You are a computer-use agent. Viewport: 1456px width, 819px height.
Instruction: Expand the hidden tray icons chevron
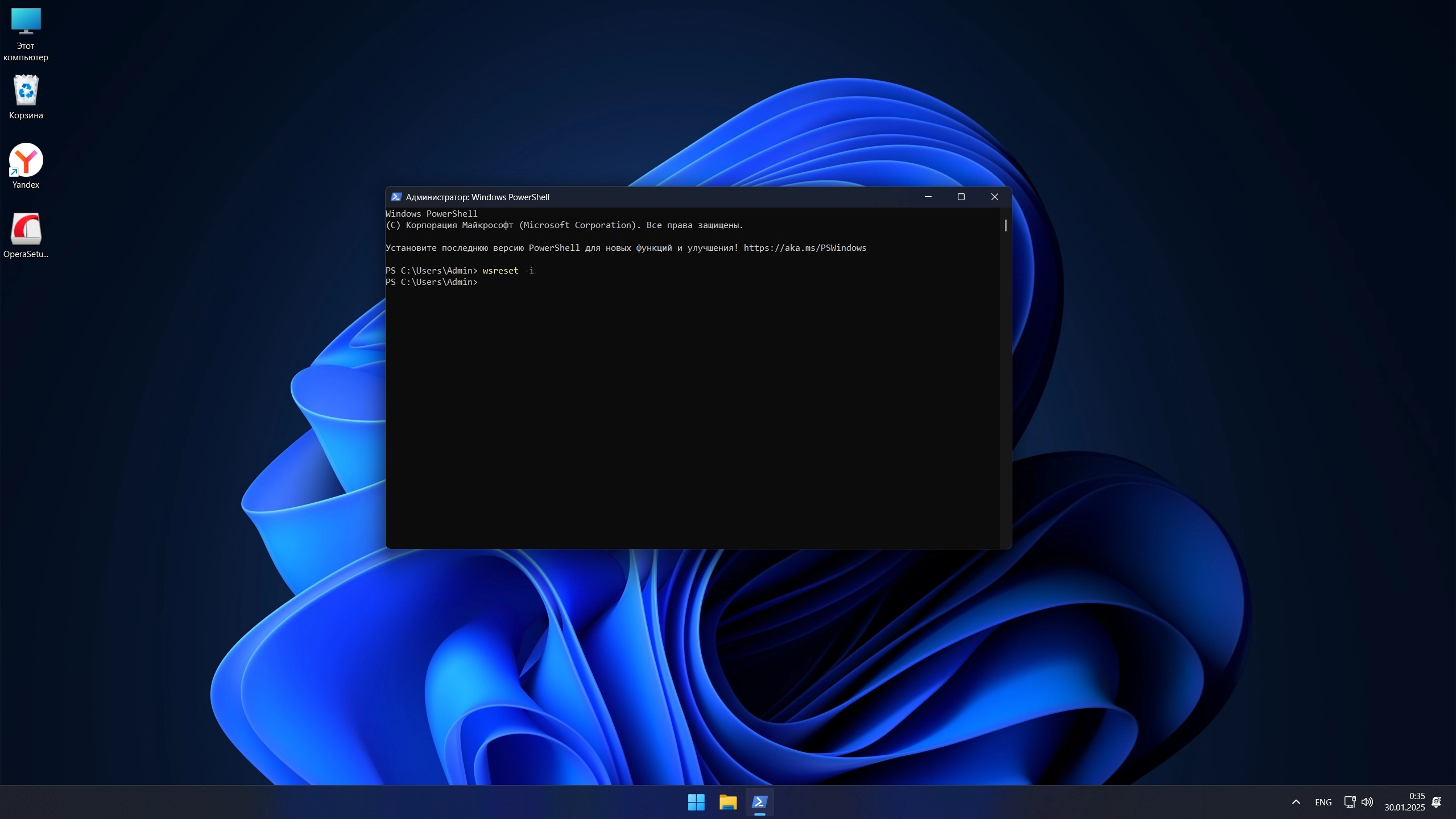(1296, 802)
